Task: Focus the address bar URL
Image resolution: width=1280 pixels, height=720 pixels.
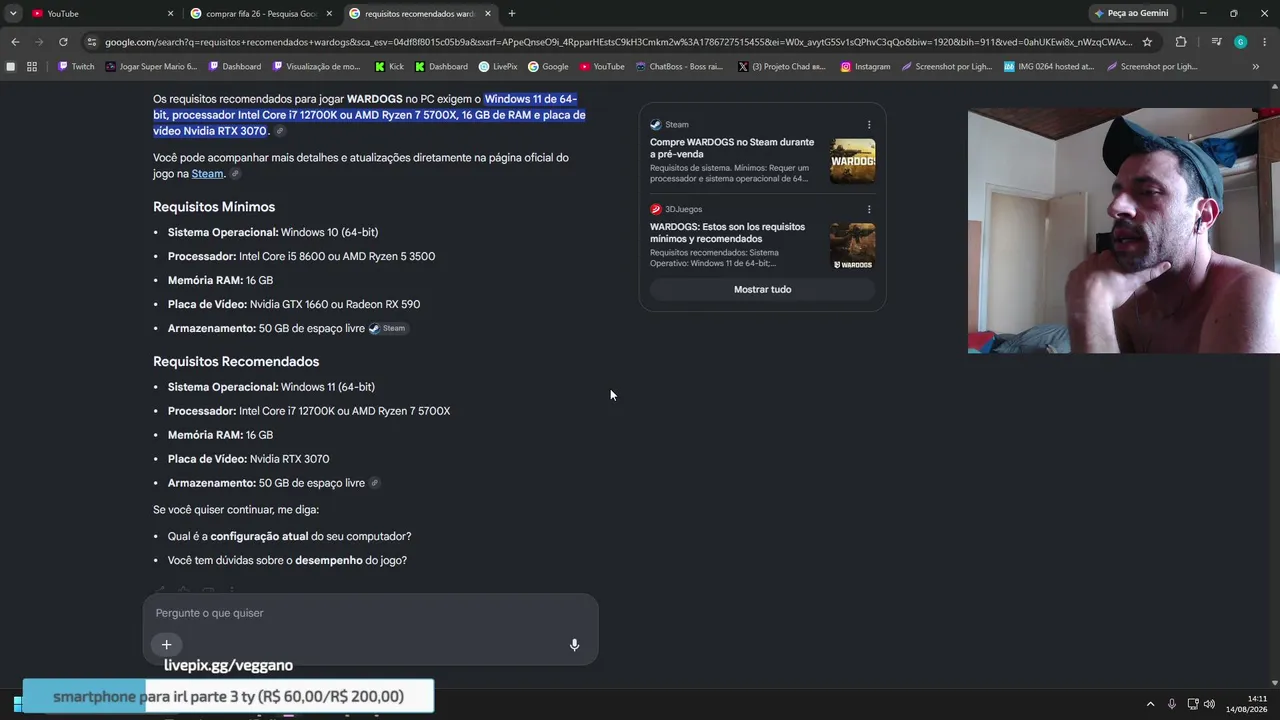Action: [618, 42]
